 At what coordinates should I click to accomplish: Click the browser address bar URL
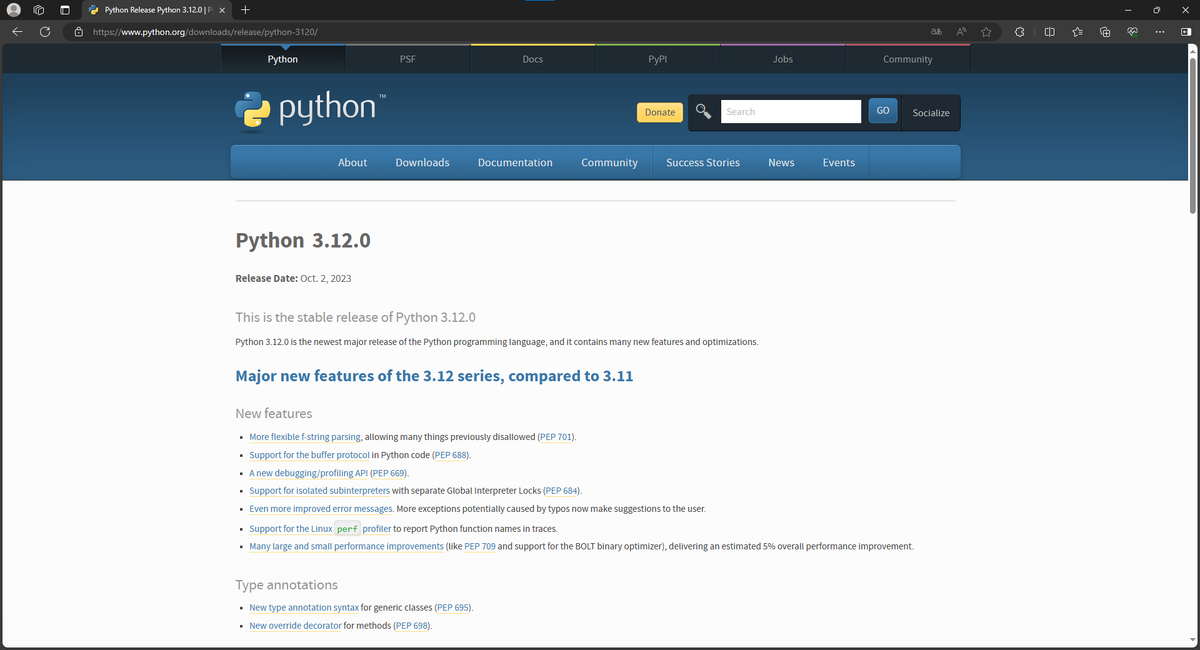pos(205,32)
